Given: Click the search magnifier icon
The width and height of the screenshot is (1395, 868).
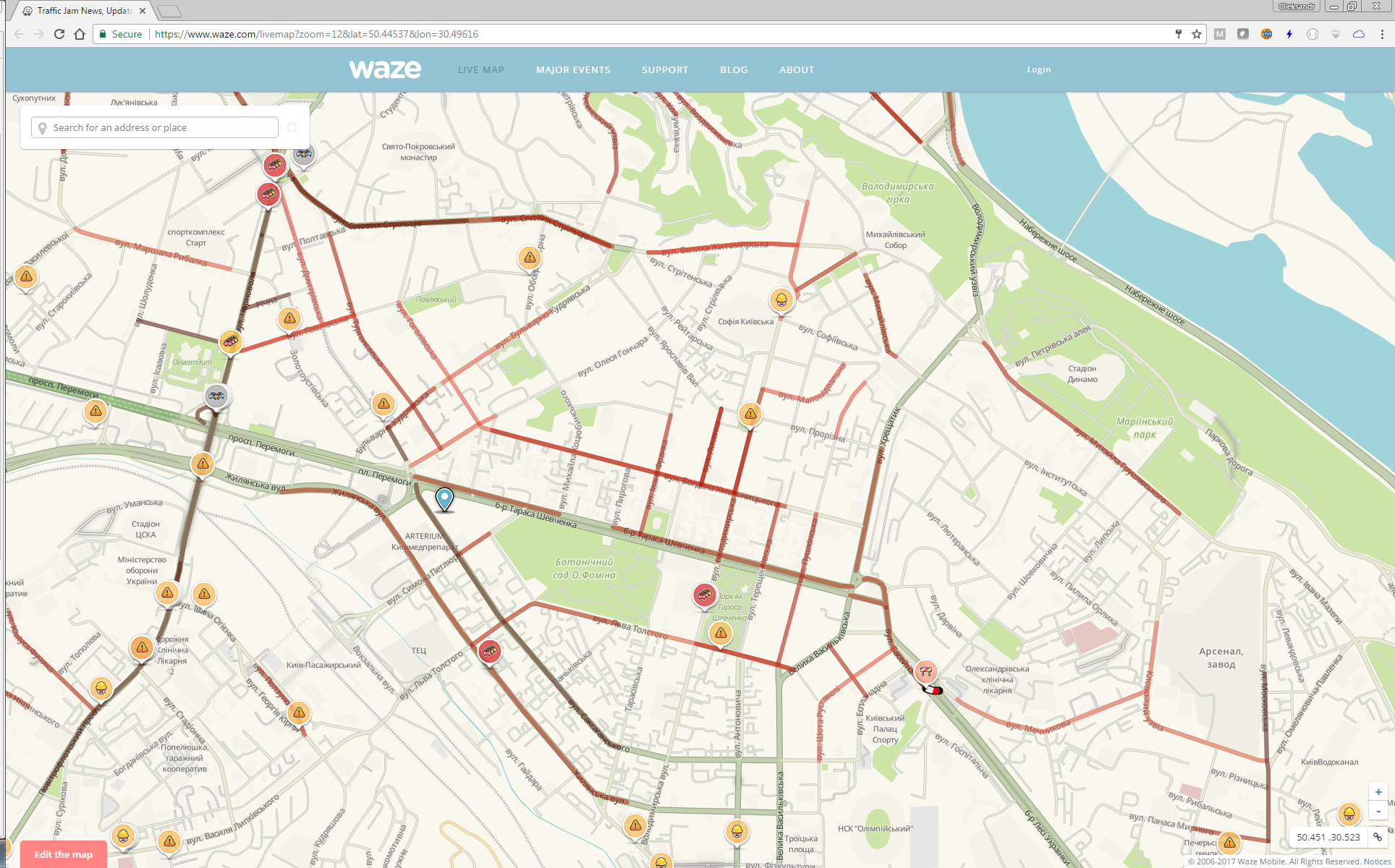Looking at the screenshot, I should [x=293, y=127].
